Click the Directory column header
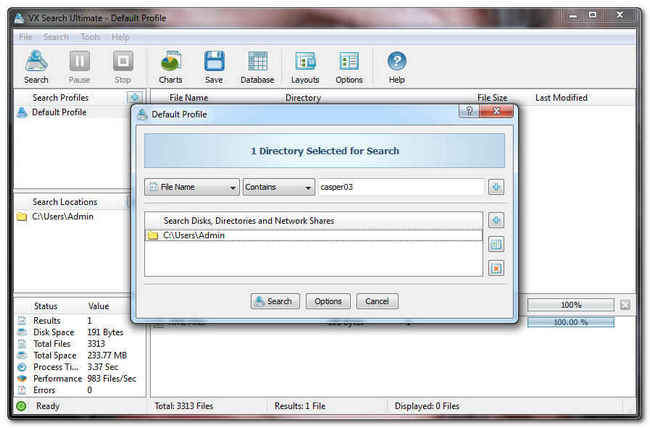This screenshot has height=428, width=650. point(303,98)
